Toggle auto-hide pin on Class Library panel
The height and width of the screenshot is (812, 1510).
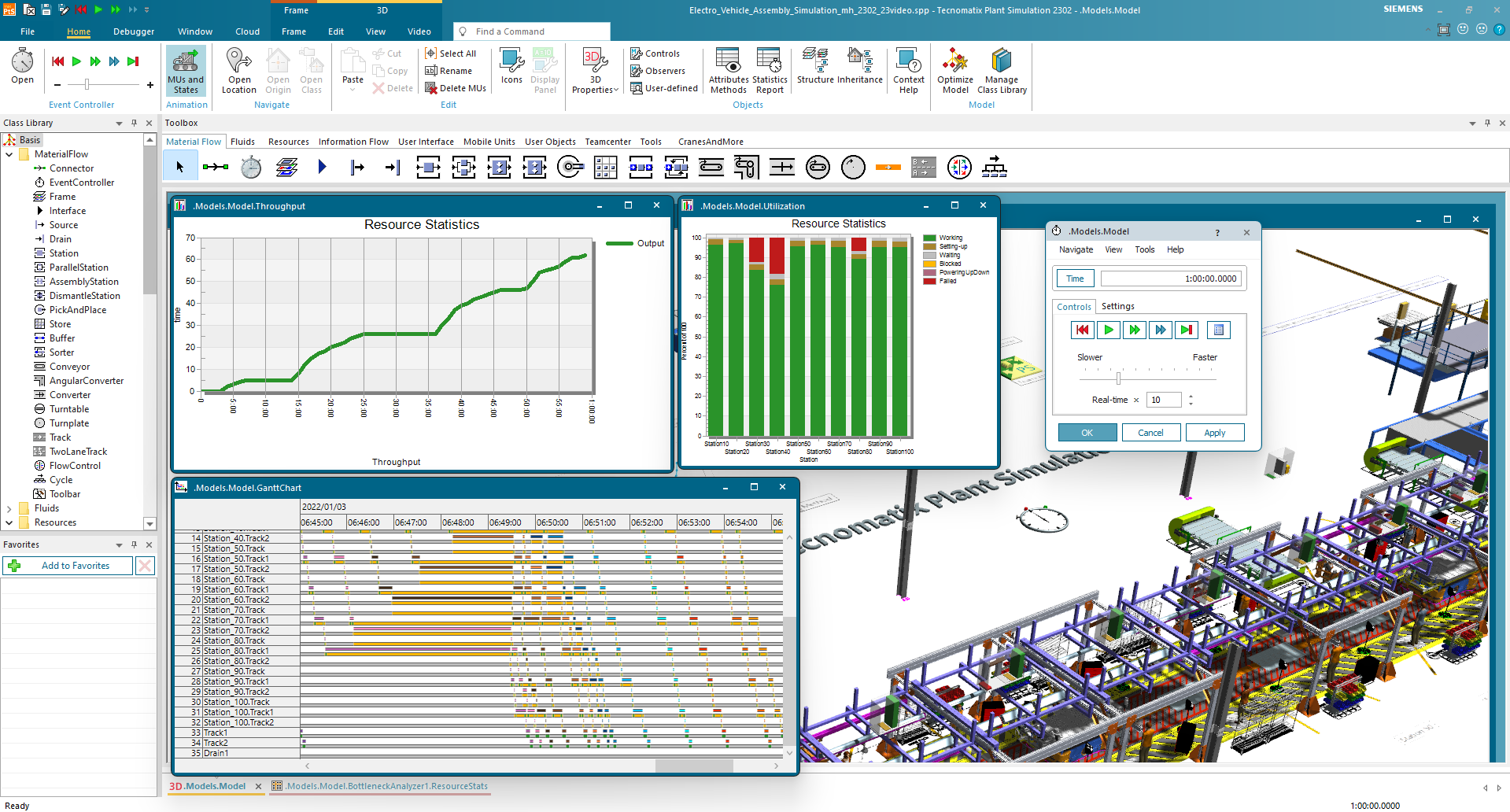134,123
